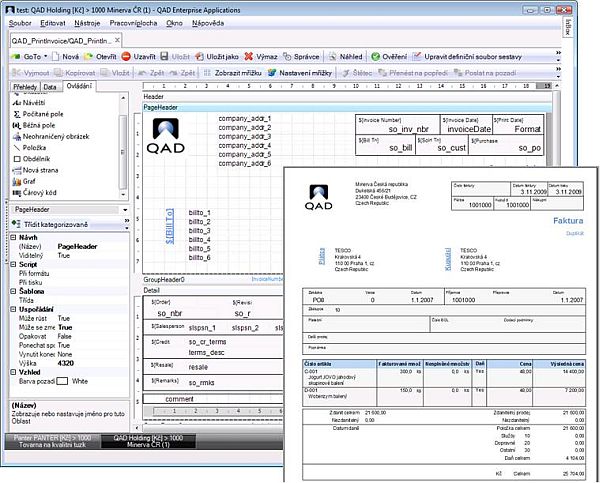Screen dimensions: 600x483
Task: Show the Náhled preview
Action: coord(346,57)
